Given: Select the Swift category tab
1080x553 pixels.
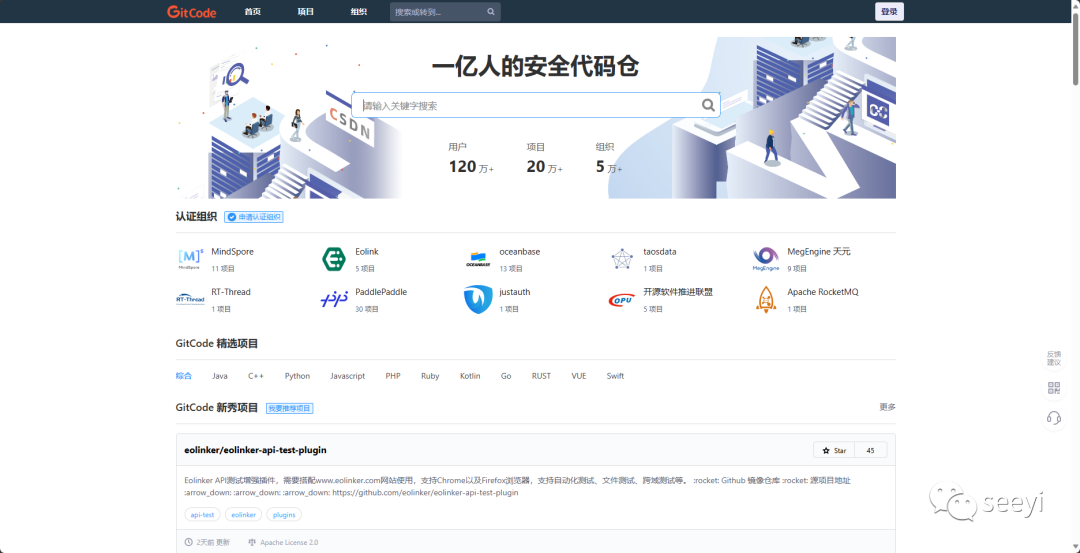Looking at the screenshot, I should tap(616, 376).
